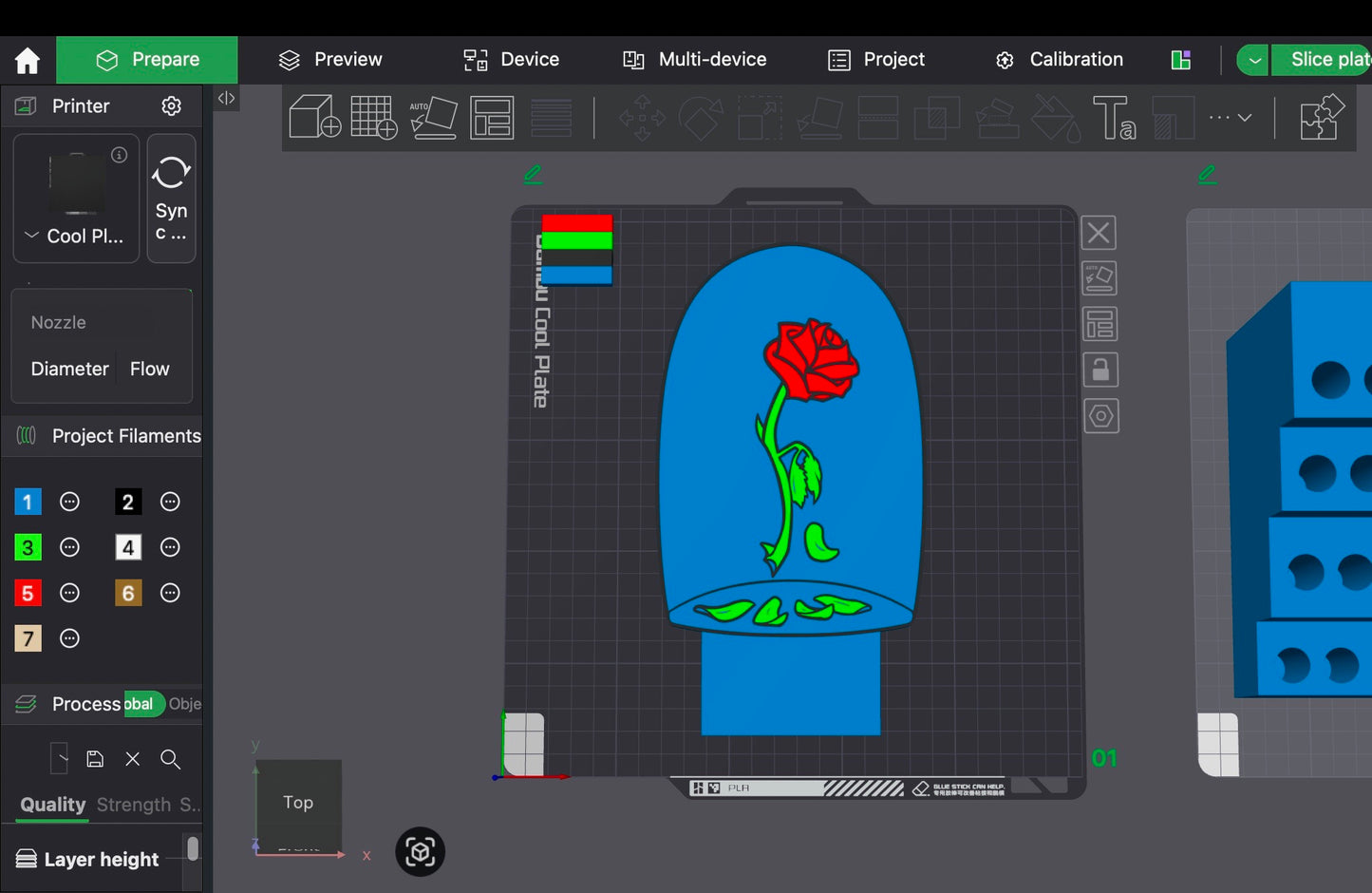Search process settings with magnifier icon
1372x893 pixels.
point(171,759)
